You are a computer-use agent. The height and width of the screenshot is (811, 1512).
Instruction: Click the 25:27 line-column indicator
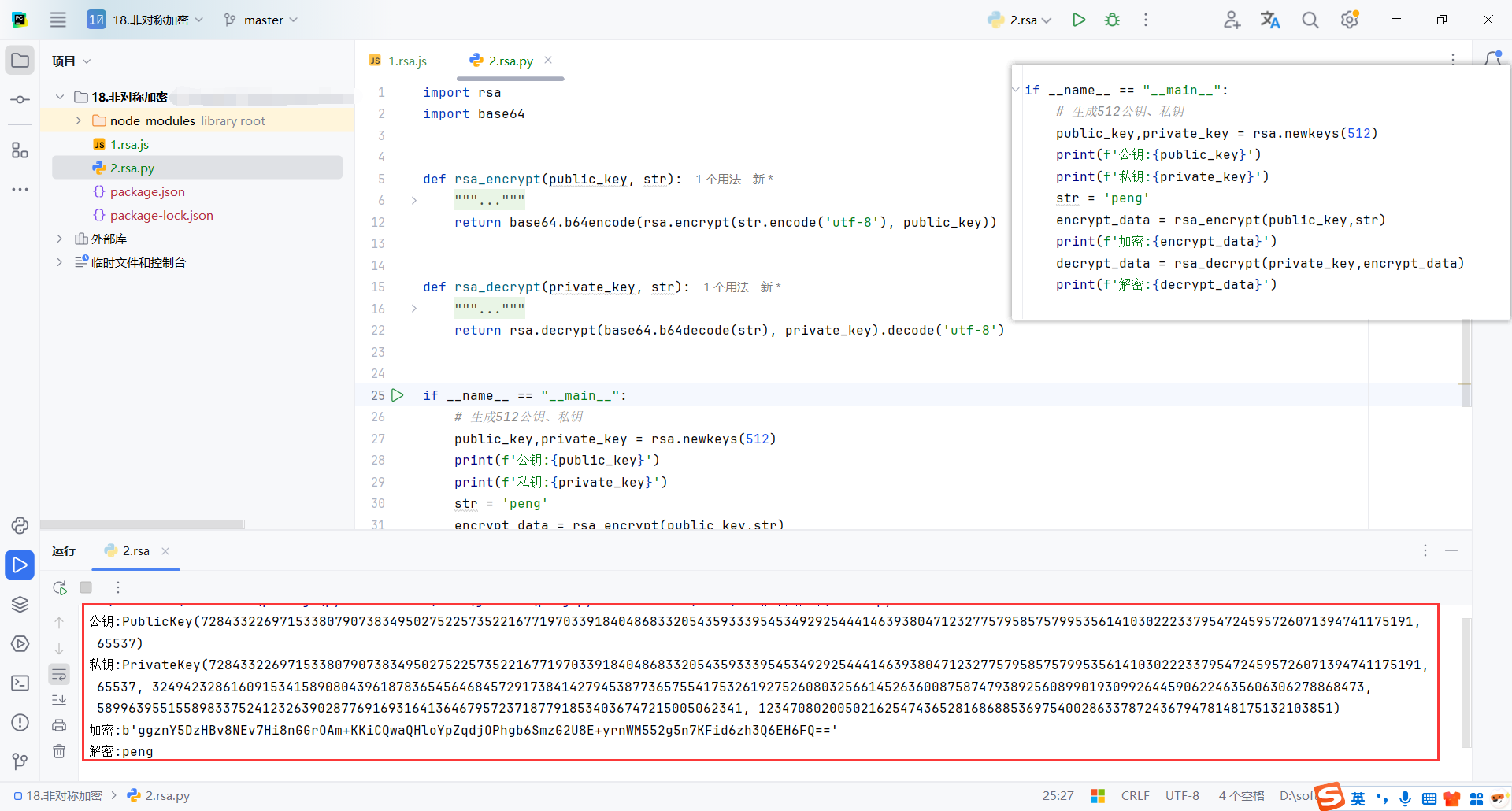pos(1058,796)
